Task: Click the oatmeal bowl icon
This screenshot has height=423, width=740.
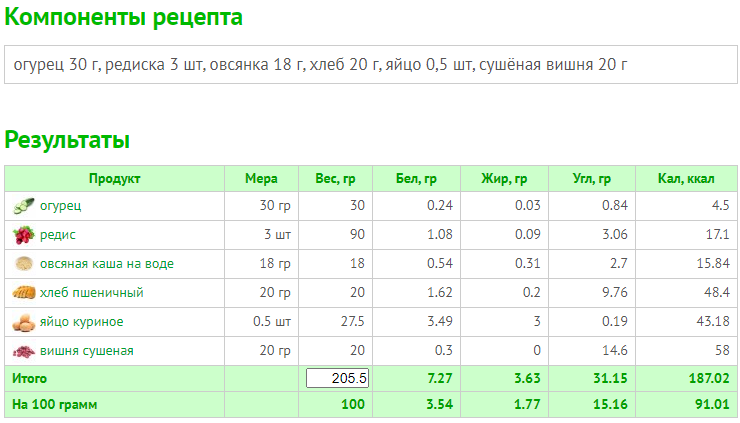Action: (x=24, y=263)
